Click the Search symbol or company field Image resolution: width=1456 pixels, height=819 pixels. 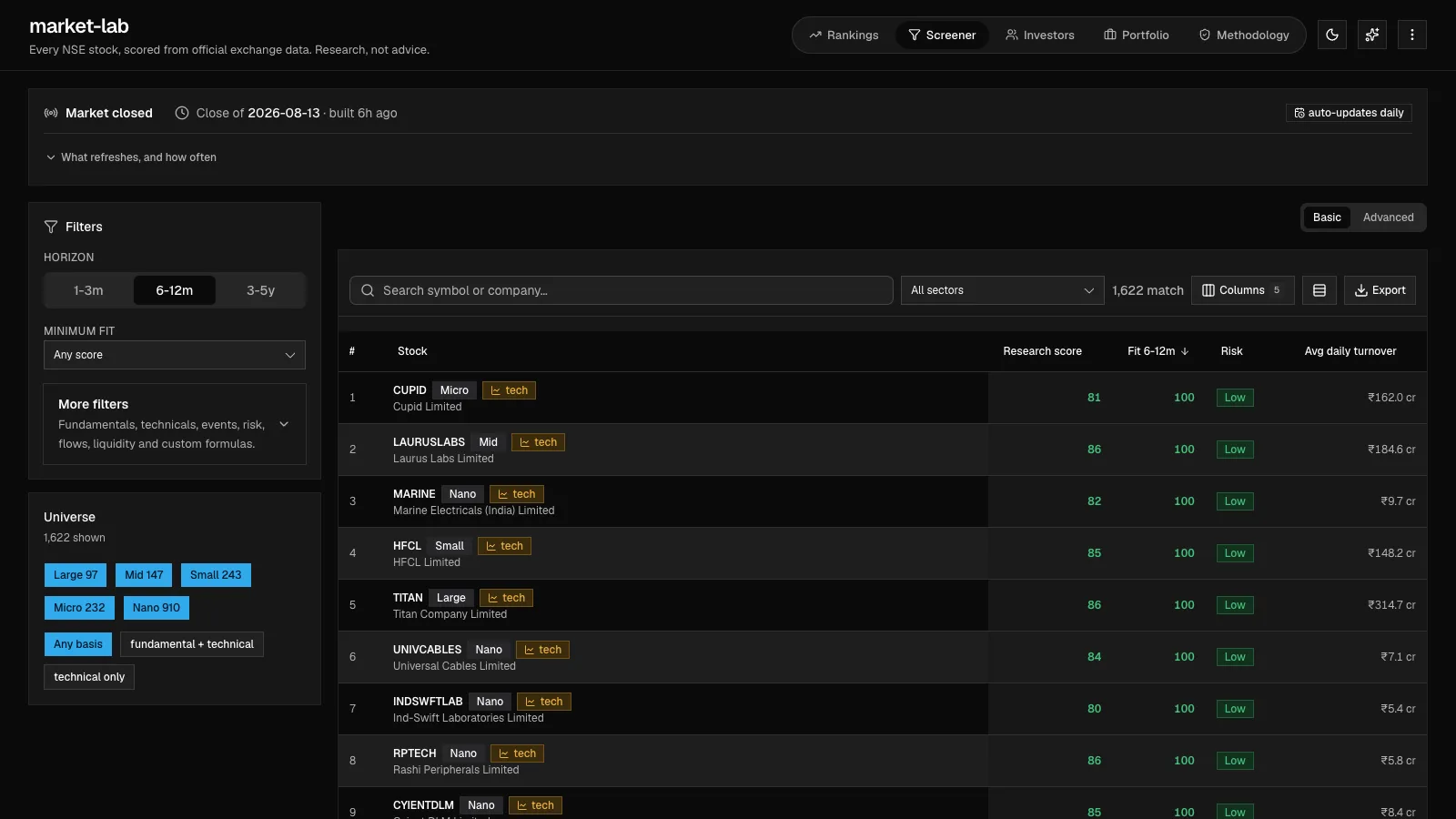point(622,290)
